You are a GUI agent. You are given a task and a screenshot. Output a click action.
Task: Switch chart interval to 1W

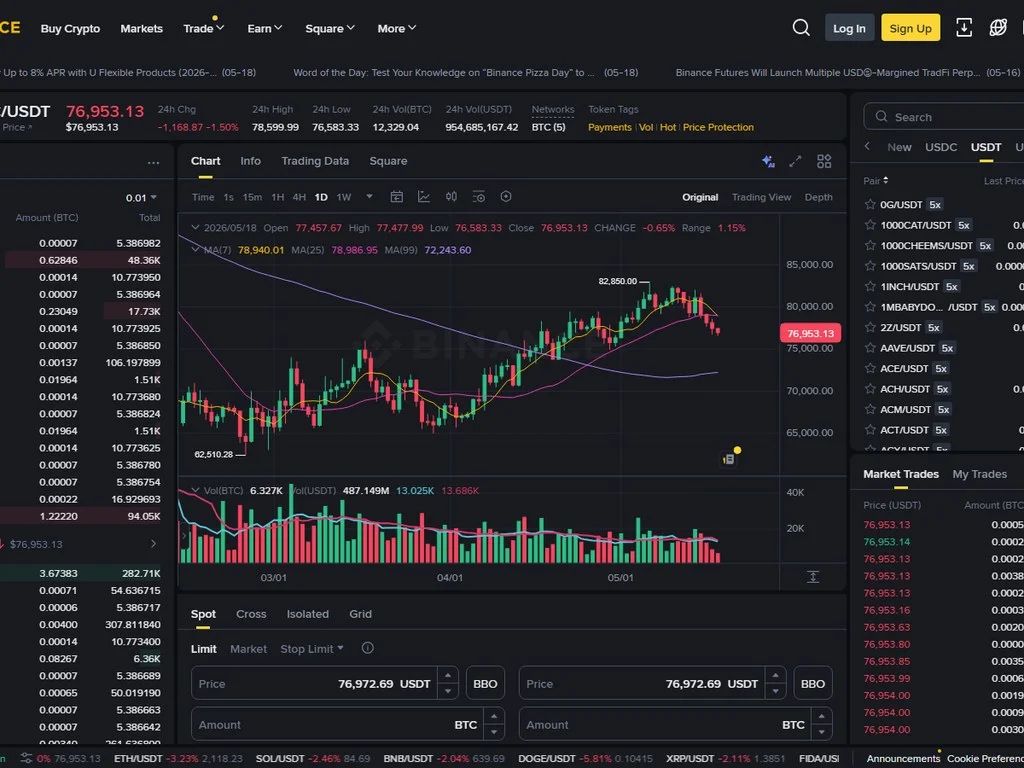[344, 197]
